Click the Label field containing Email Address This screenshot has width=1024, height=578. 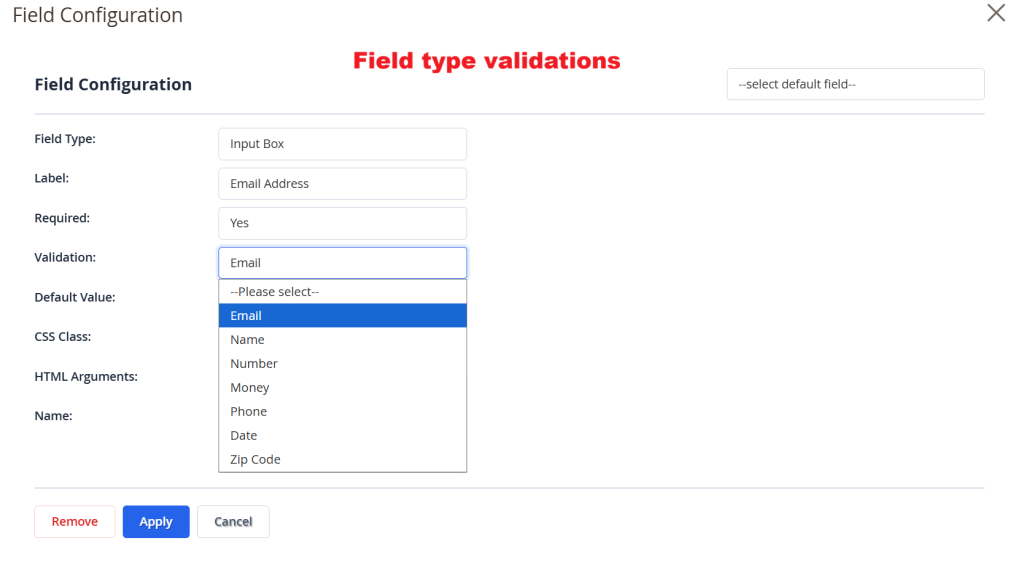coord(342,184)
